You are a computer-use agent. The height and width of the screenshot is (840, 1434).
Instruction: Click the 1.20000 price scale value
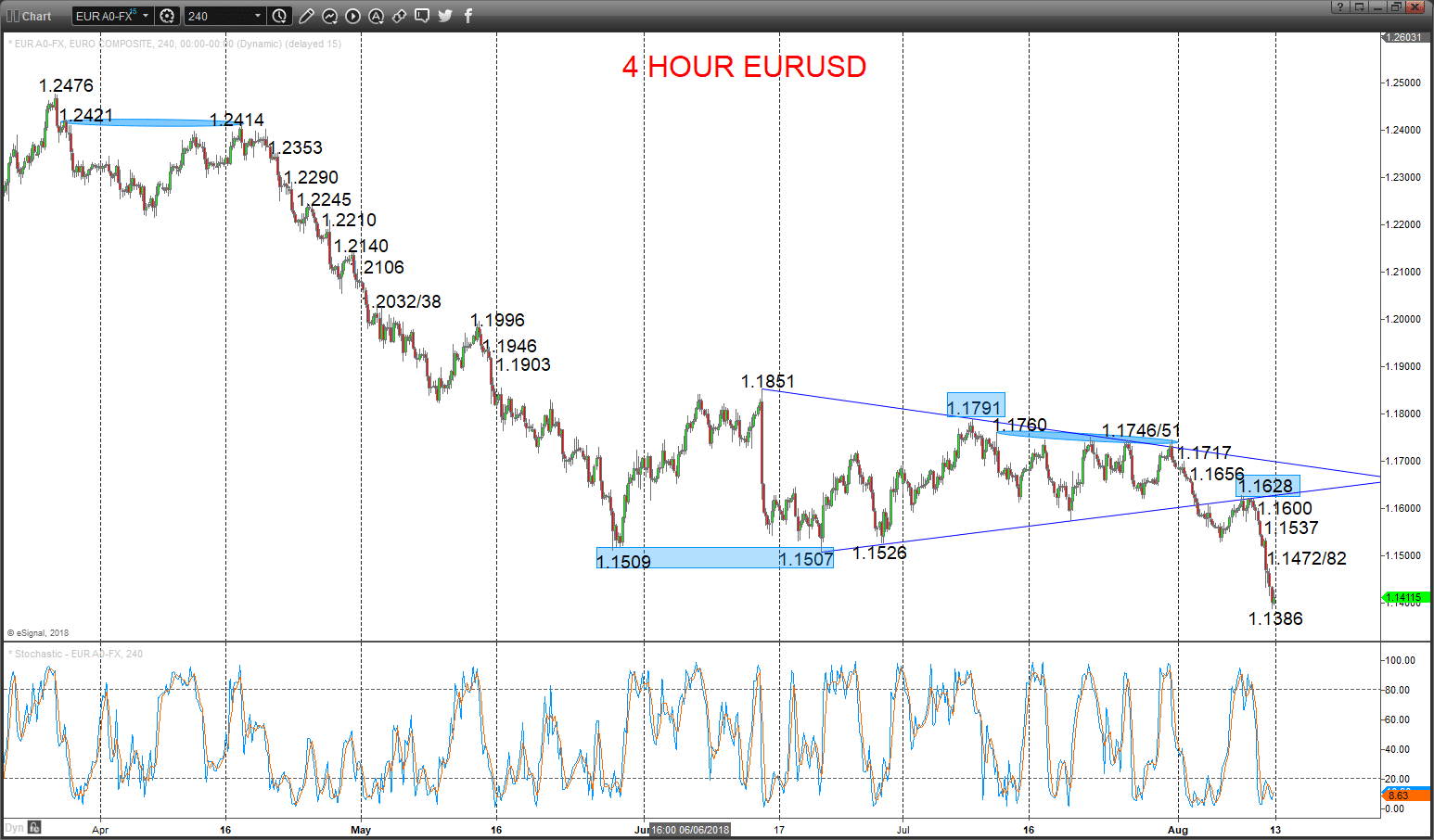[x=1403, y=319]
